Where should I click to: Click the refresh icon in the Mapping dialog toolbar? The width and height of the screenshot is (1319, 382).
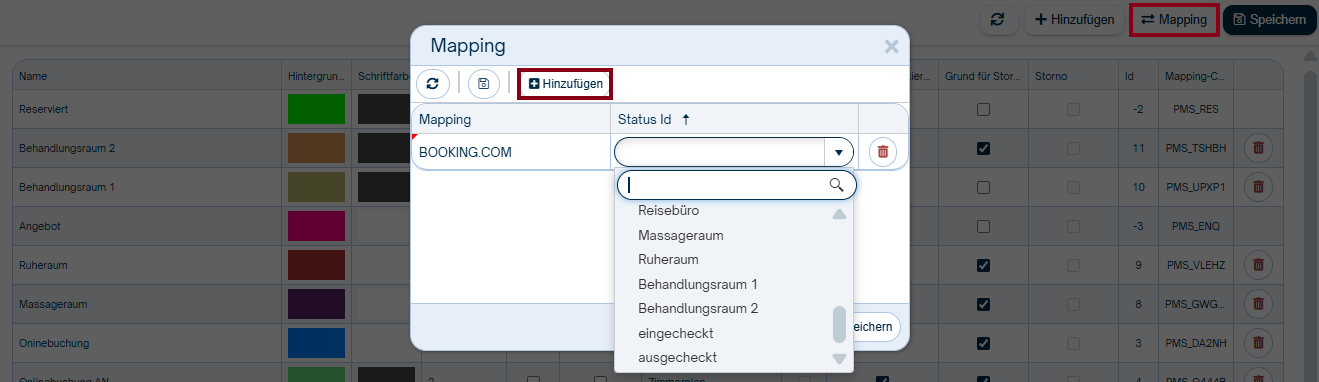(x=432, y=84)
